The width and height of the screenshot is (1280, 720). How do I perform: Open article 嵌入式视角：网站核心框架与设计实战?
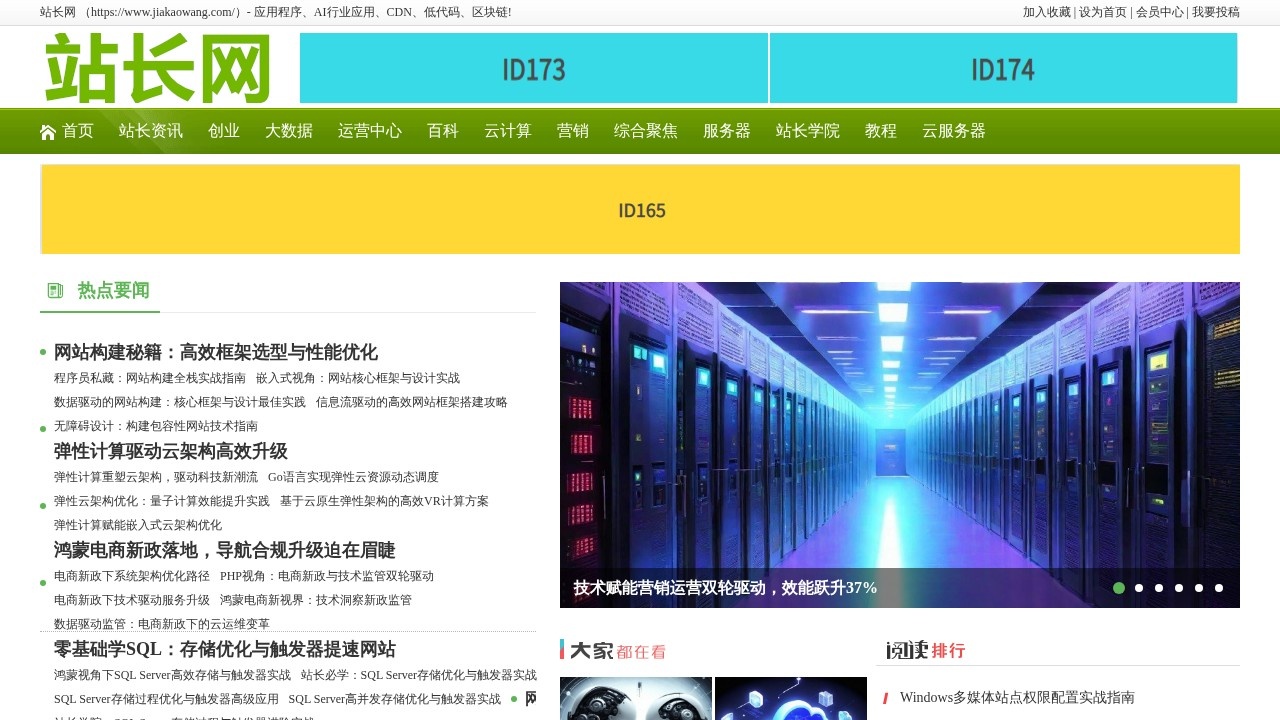pos(358,378)
